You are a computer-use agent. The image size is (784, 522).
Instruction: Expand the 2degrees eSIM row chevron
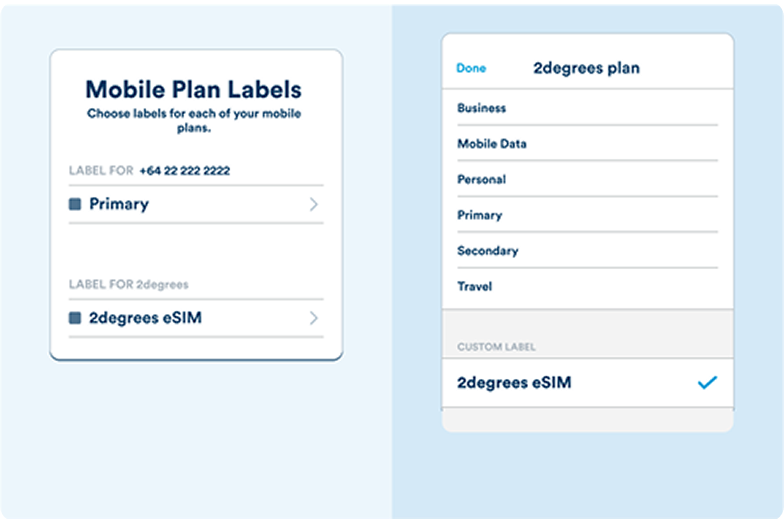click(x=313, y=319)
